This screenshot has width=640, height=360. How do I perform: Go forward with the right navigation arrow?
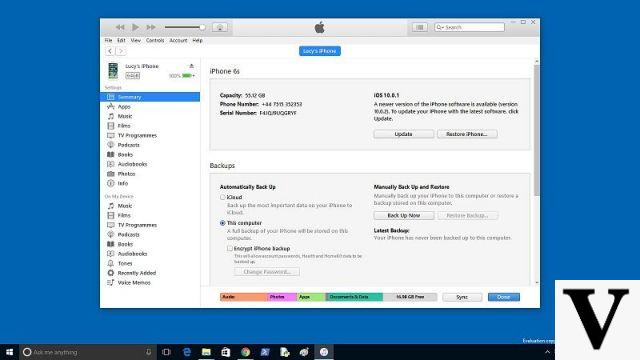point(120,51)
